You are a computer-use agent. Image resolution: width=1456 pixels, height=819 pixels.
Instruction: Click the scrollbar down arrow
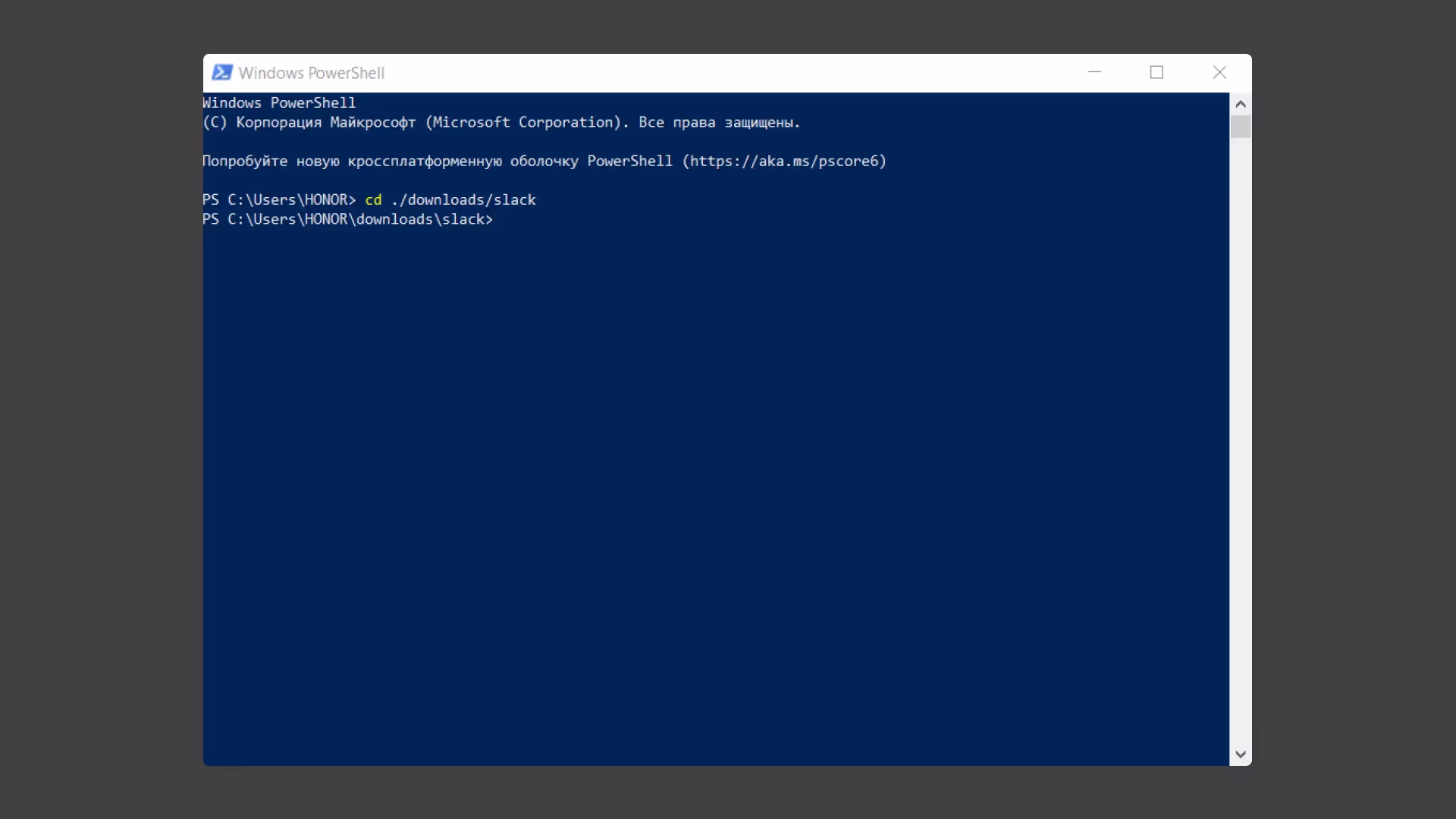1241,754
